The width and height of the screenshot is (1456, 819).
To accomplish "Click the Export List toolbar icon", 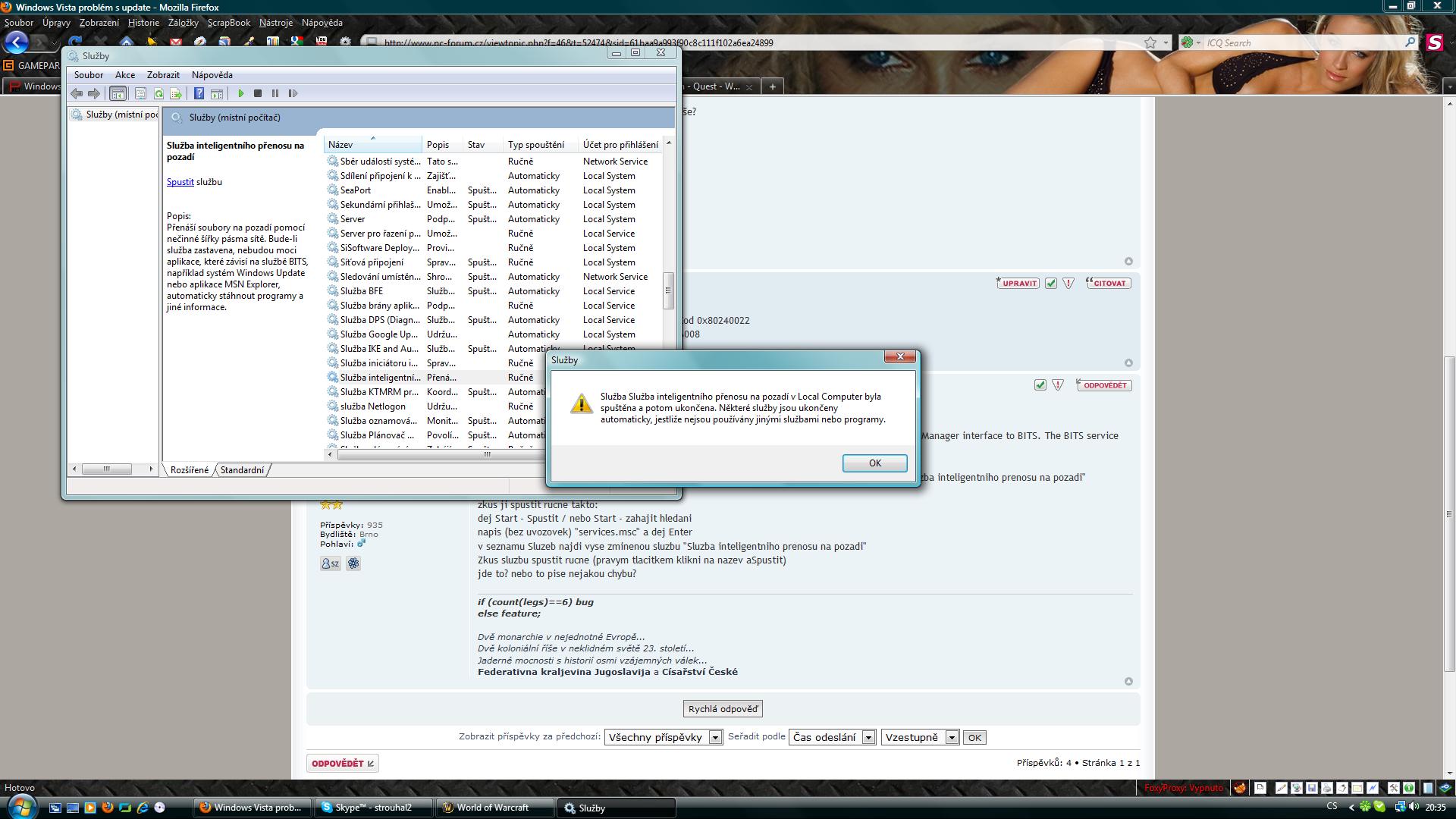I will click(x=176, y=93).
